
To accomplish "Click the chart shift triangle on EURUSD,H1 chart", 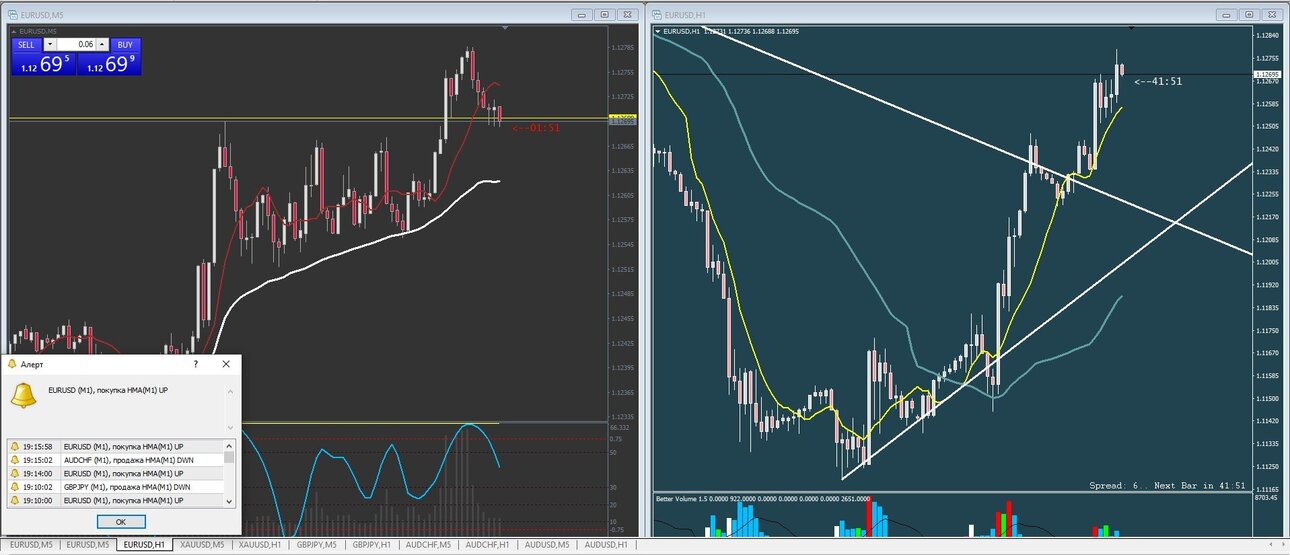I will 1132,28.
